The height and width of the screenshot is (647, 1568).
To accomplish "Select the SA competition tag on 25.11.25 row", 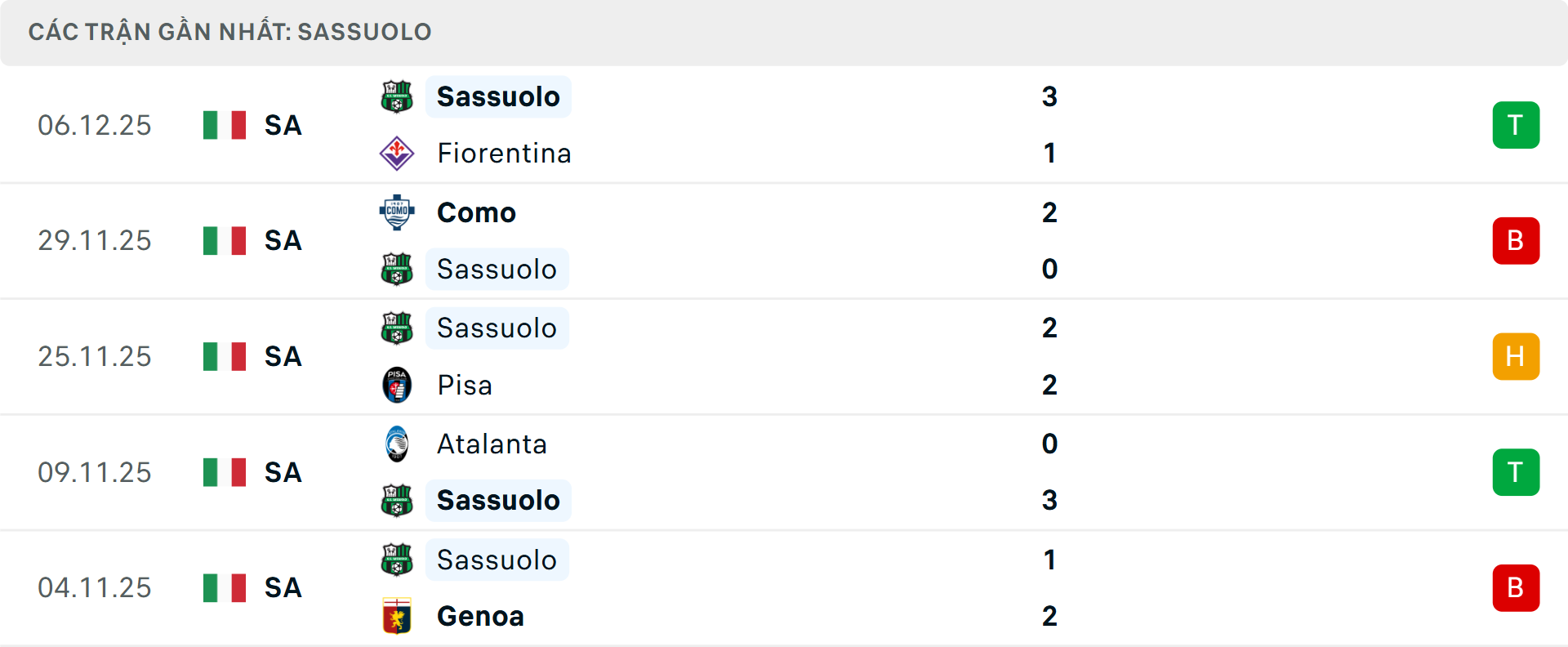I will pyautogui.click(x=283, y=356).
